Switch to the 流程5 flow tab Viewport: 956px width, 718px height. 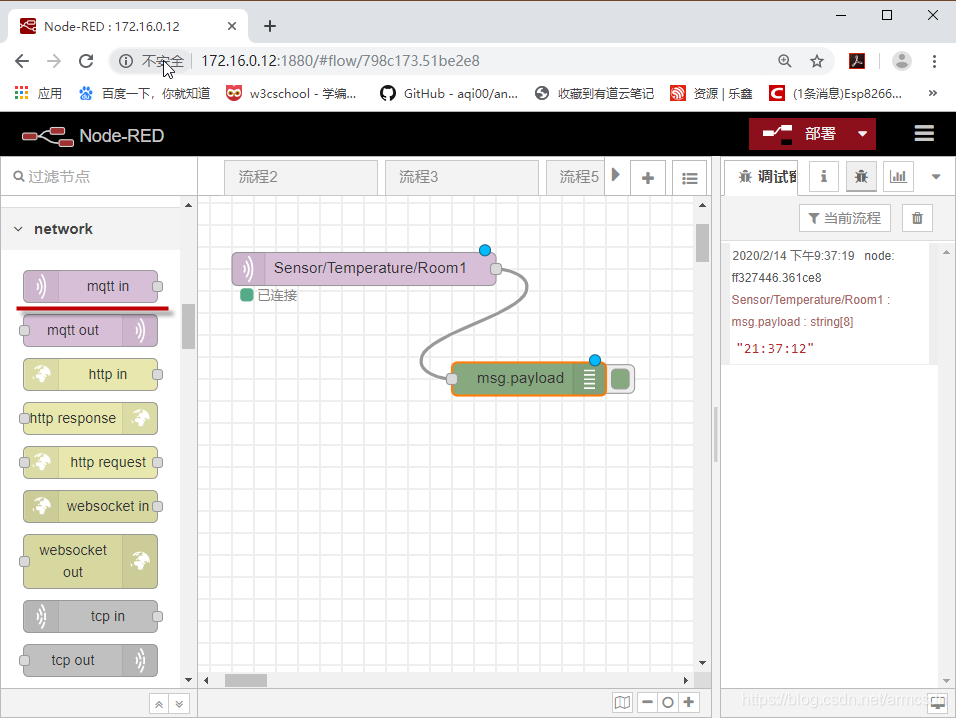(x=576, y=177)
